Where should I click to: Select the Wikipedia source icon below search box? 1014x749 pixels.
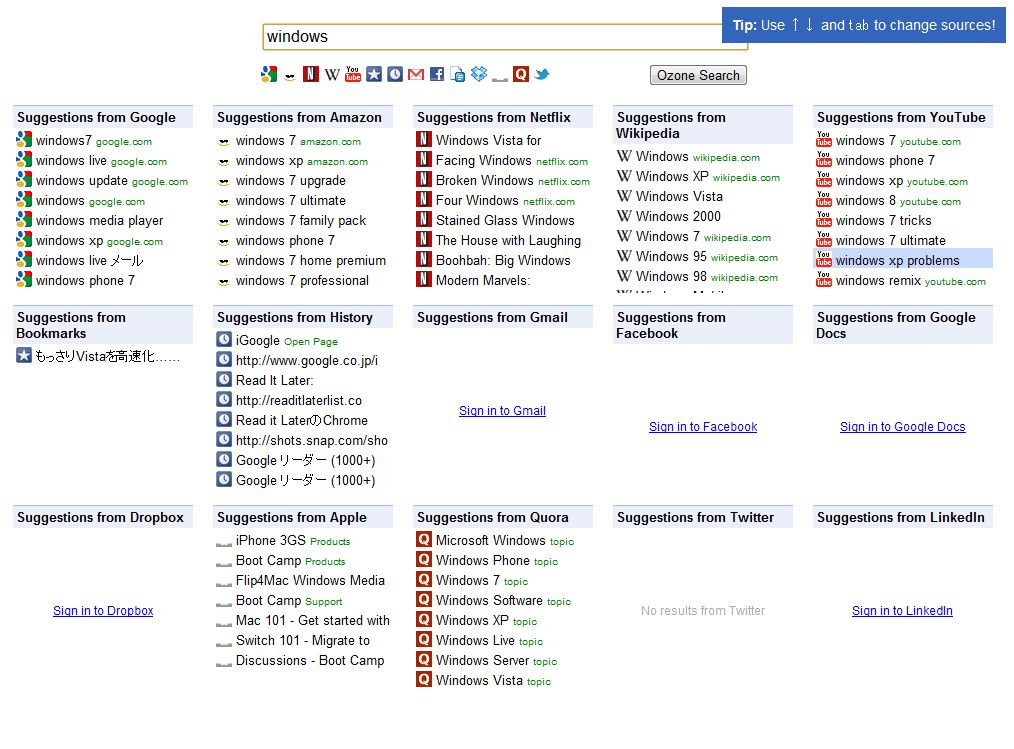(x=332, y=74)
